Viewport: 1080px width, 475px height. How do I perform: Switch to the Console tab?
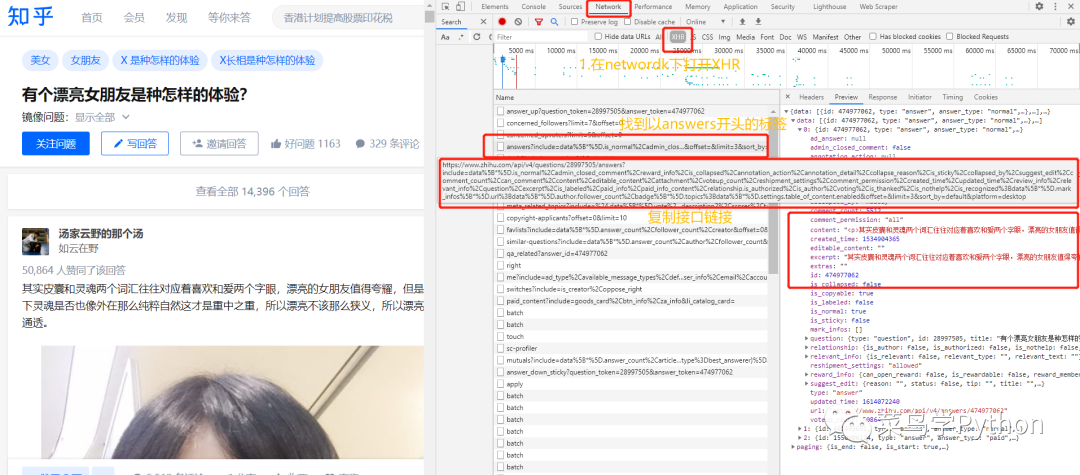pyautogui.click(x=534, y=7)
